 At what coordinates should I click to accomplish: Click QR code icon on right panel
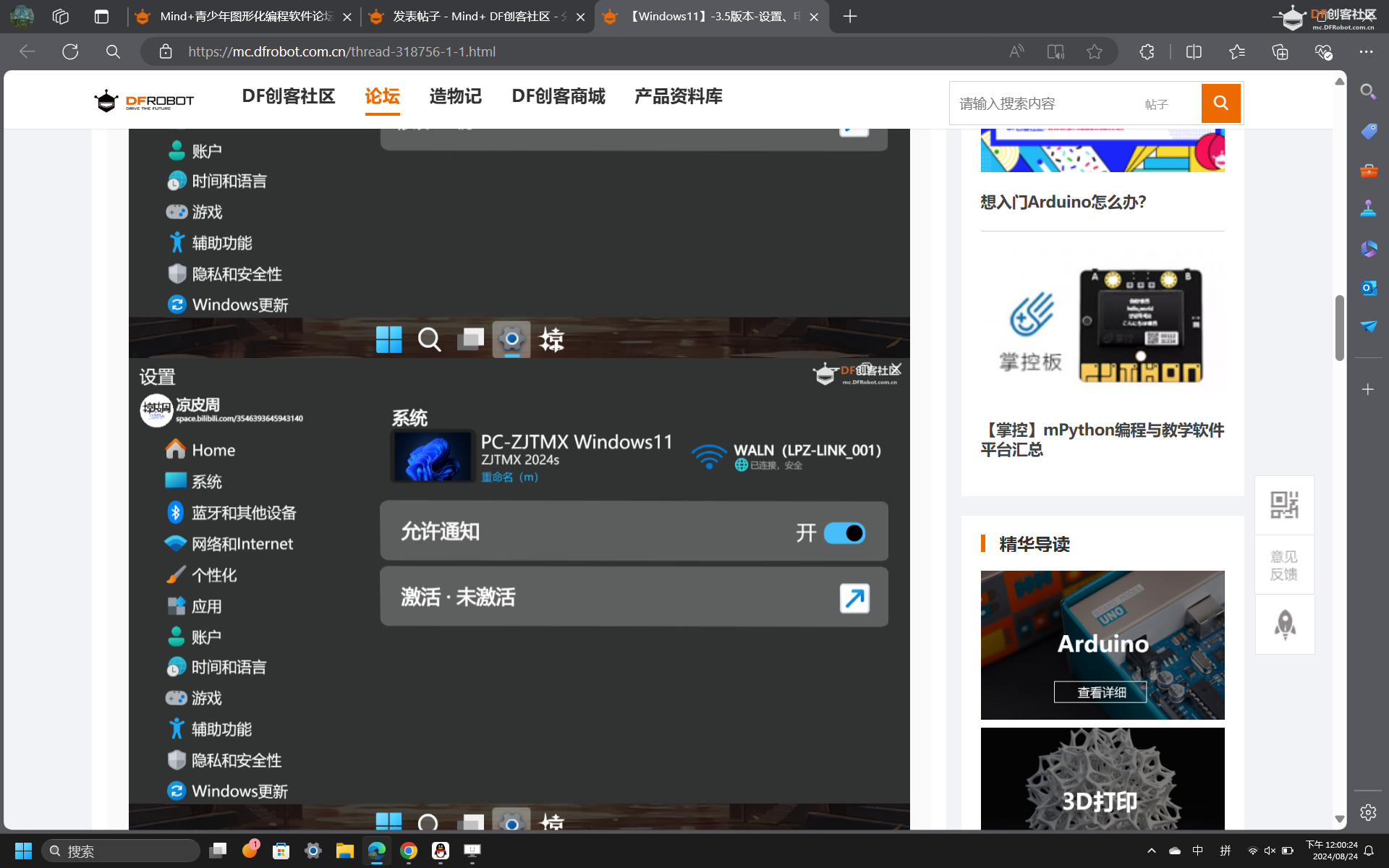pos(1284,505)
